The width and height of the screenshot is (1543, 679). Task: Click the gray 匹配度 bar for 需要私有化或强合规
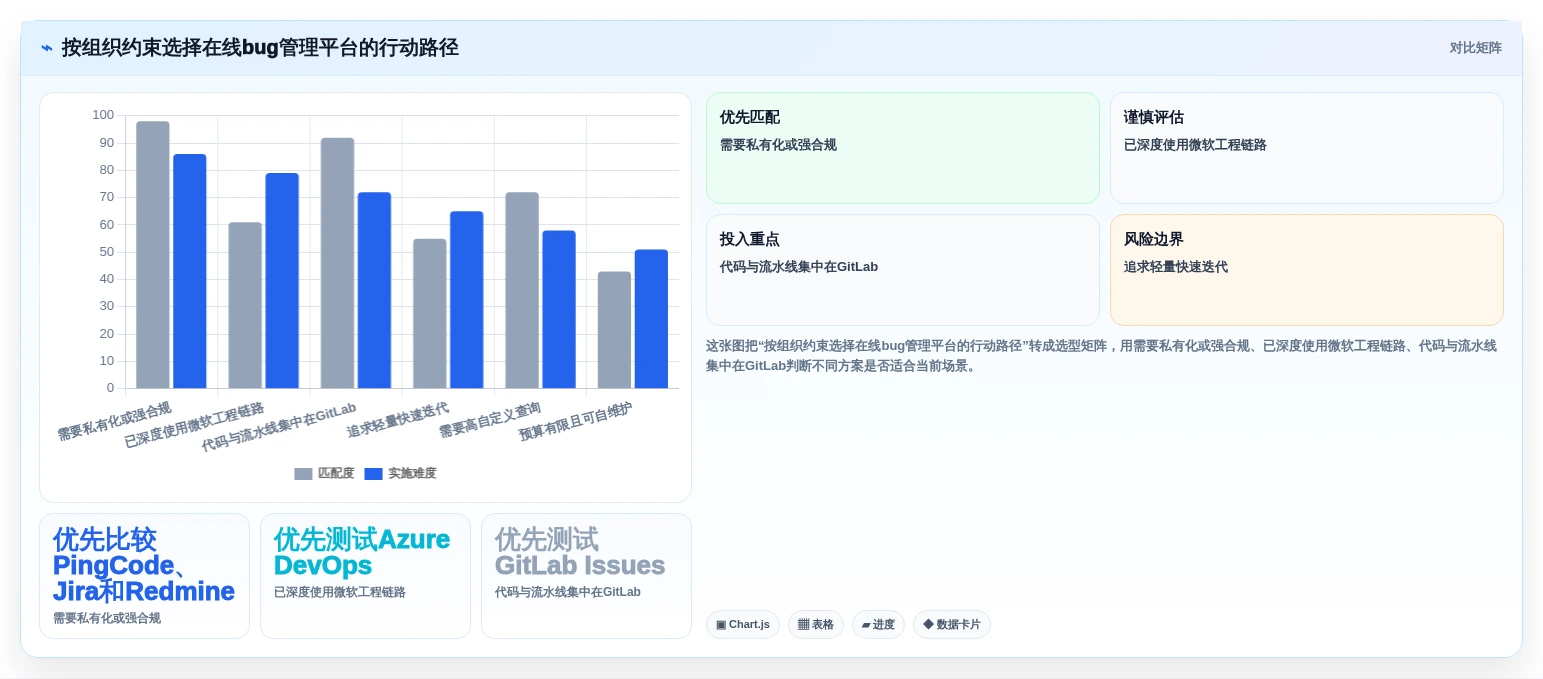(x=153, y=255)
